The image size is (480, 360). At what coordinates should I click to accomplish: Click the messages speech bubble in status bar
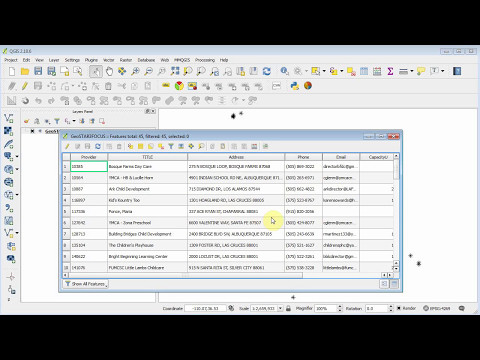click(x=462, y=308)
